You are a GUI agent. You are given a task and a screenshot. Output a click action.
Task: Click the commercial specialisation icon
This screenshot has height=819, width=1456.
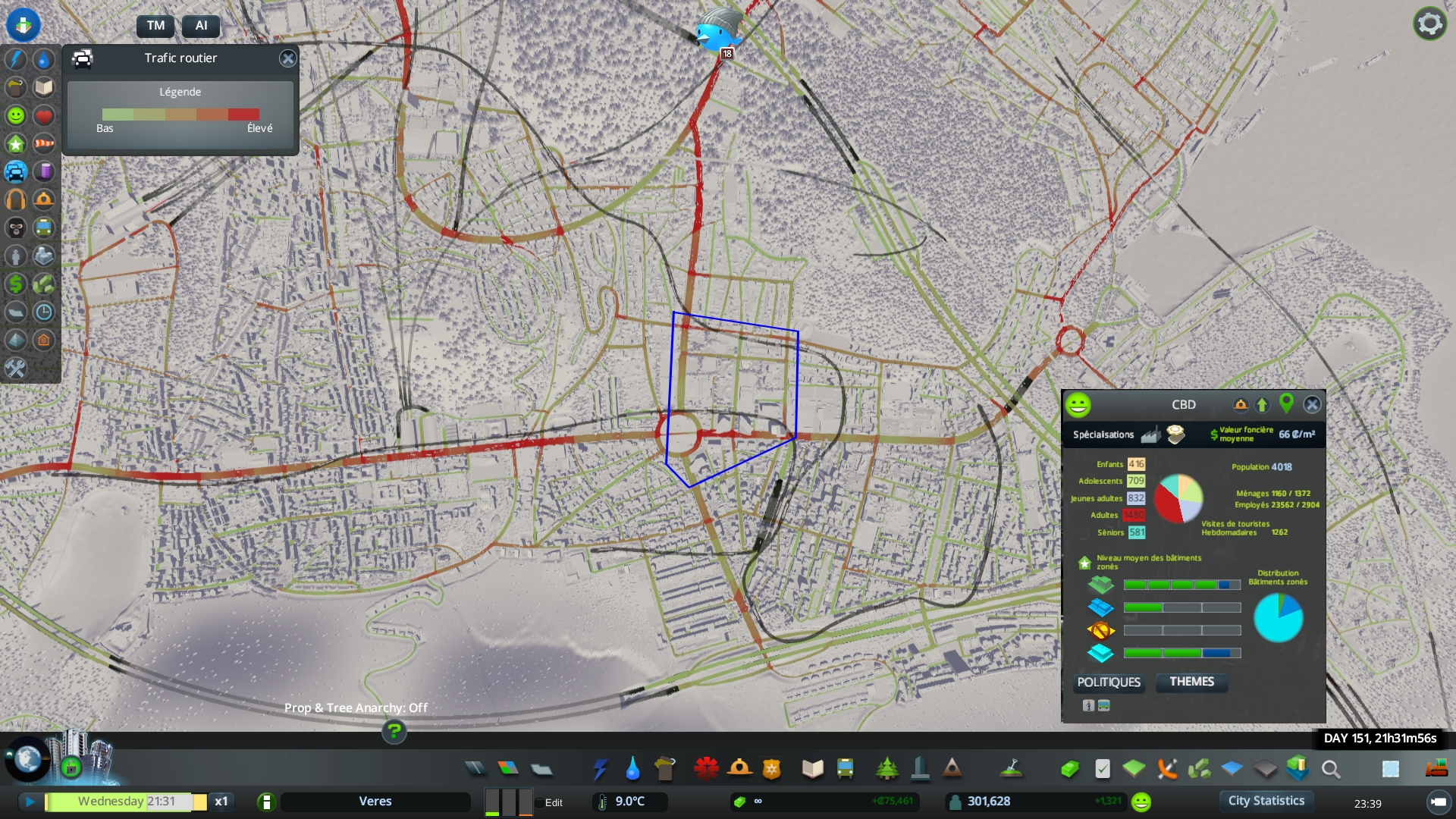tap(1175, 435)
